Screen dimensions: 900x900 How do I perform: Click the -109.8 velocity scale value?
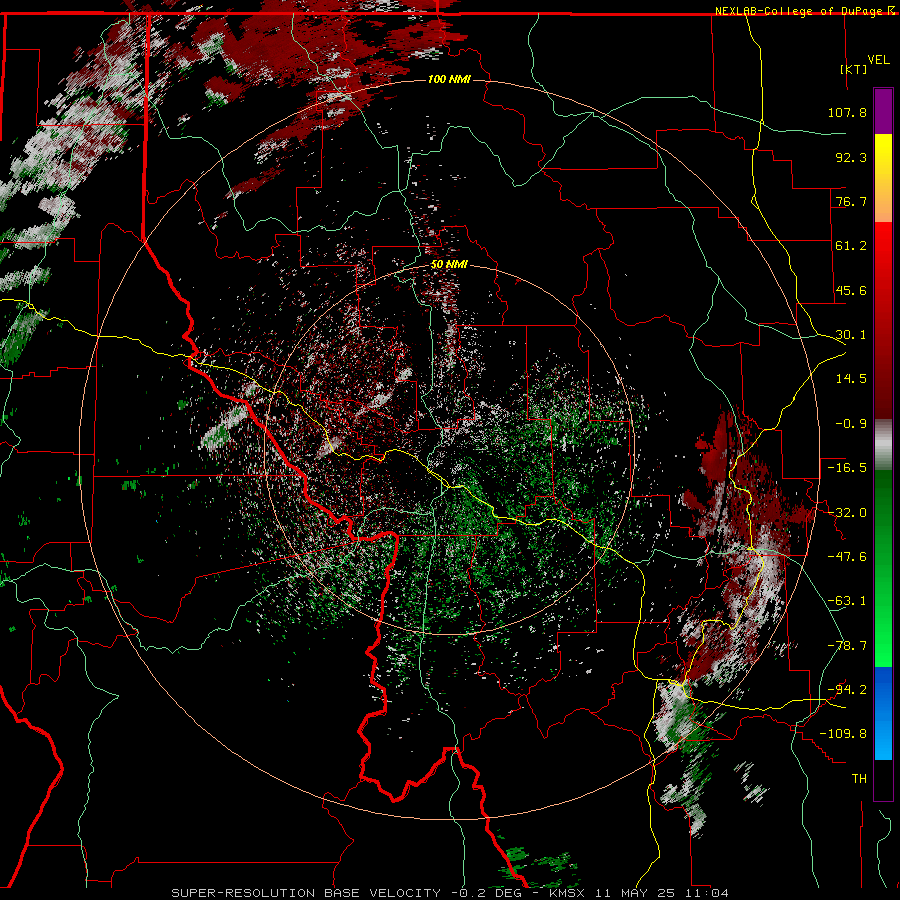843,734
